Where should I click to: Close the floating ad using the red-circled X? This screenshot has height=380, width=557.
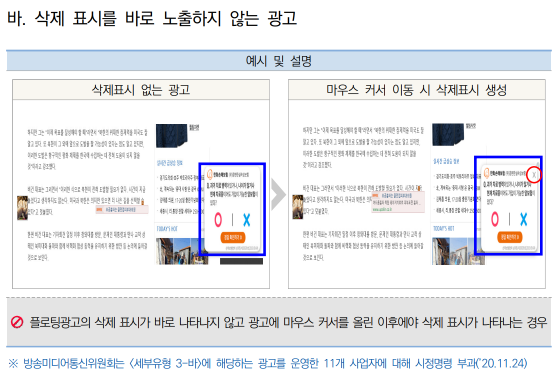pyautogui.click(x=534, y=175)
